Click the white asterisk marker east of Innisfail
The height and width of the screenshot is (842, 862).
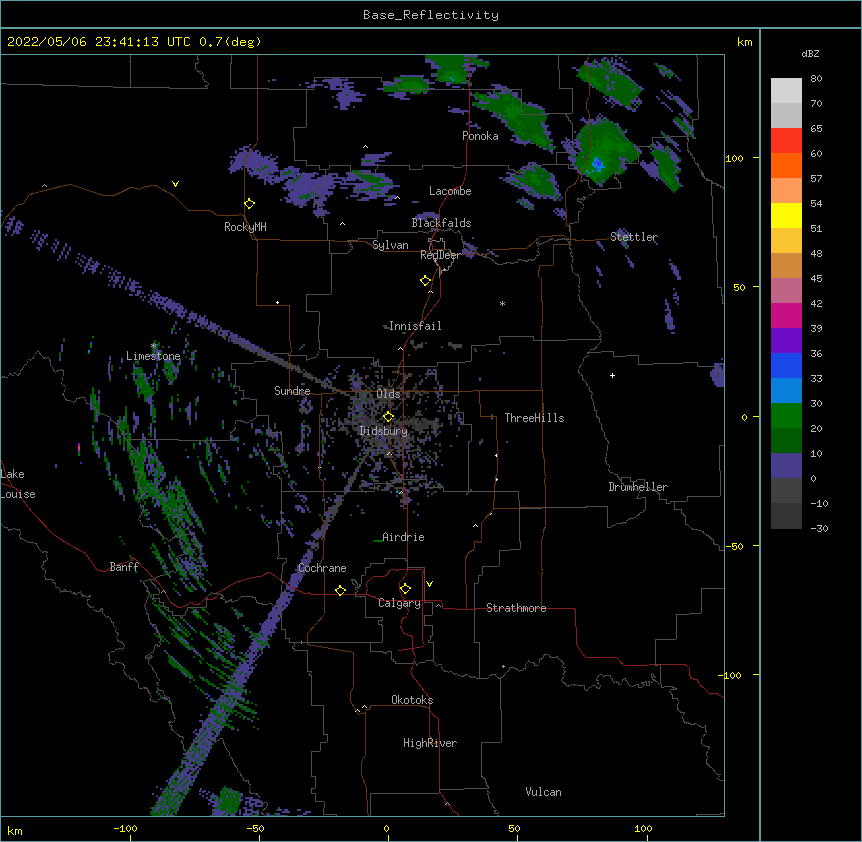[502, 303]
